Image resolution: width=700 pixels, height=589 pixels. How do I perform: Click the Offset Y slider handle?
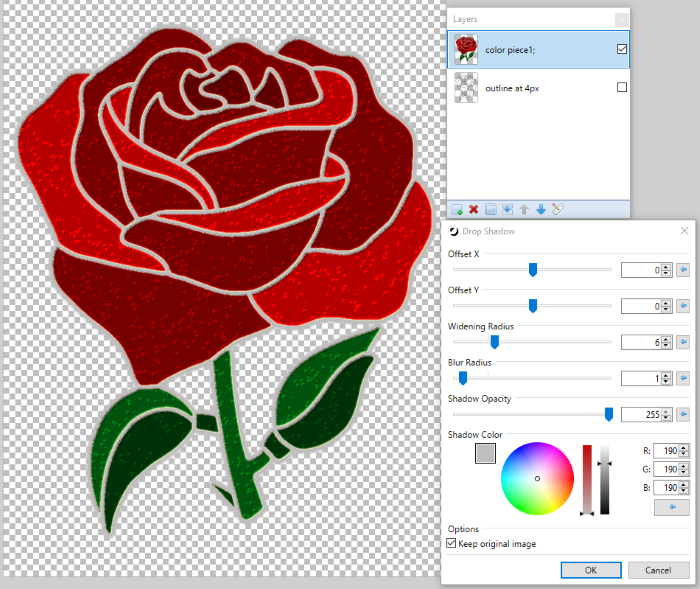tap(533, 306)
